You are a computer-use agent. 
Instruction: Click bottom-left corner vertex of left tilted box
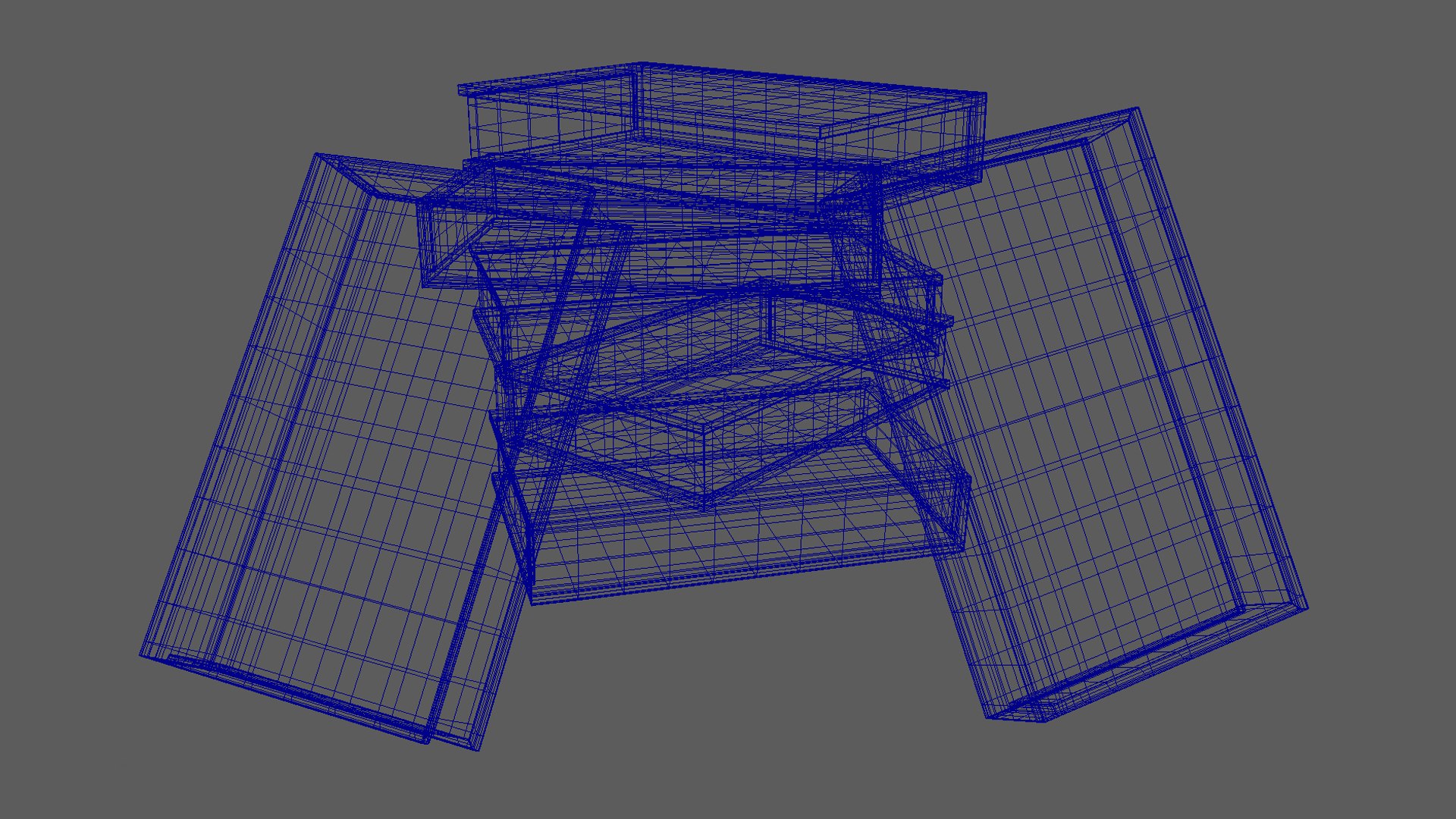click(142, 654)
